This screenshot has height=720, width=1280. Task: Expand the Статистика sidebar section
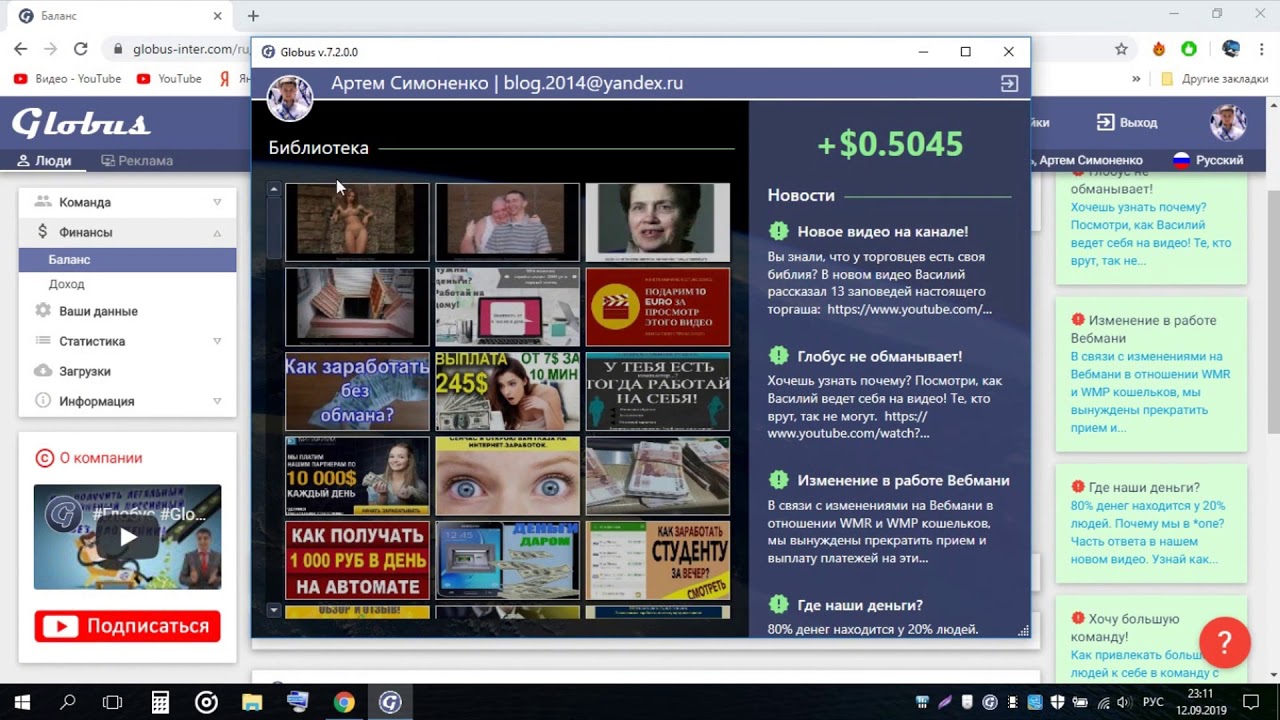tap(127, 341)
